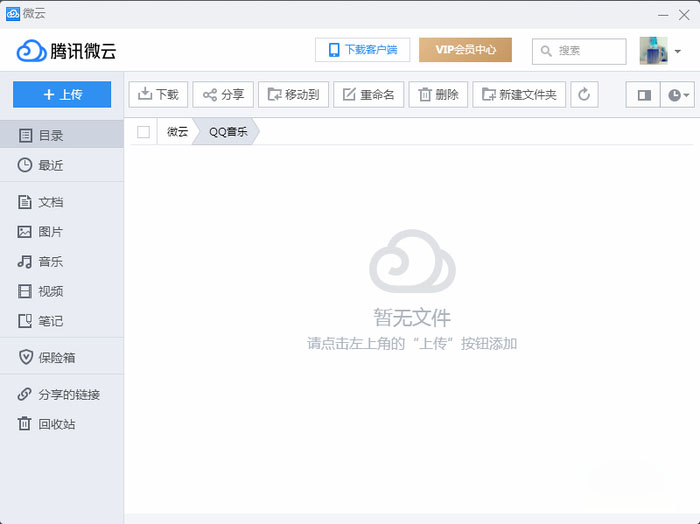
Task: Click the 重命名 rename button
Action: click(x=369, y=95)
